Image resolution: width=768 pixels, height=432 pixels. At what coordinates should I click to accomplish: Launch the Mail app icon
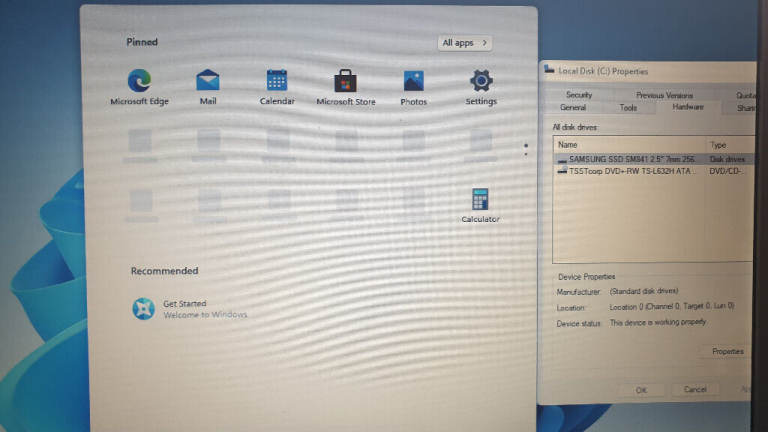coord(208,87)
